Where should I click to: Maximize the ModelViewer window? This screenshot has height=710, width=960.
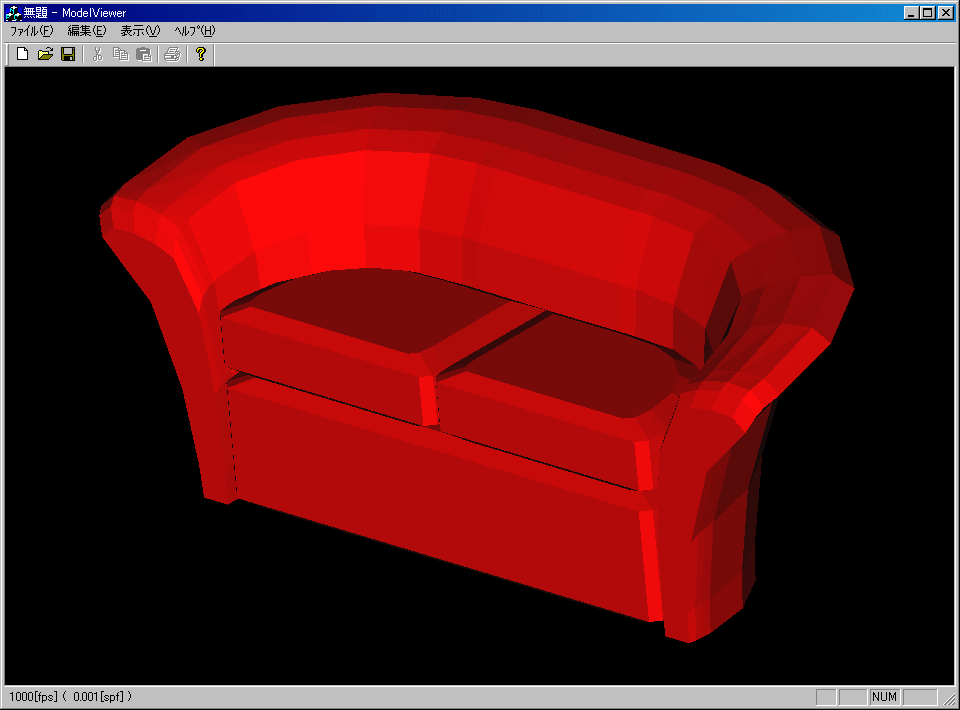pyautogui.click(x=928, y=13)
